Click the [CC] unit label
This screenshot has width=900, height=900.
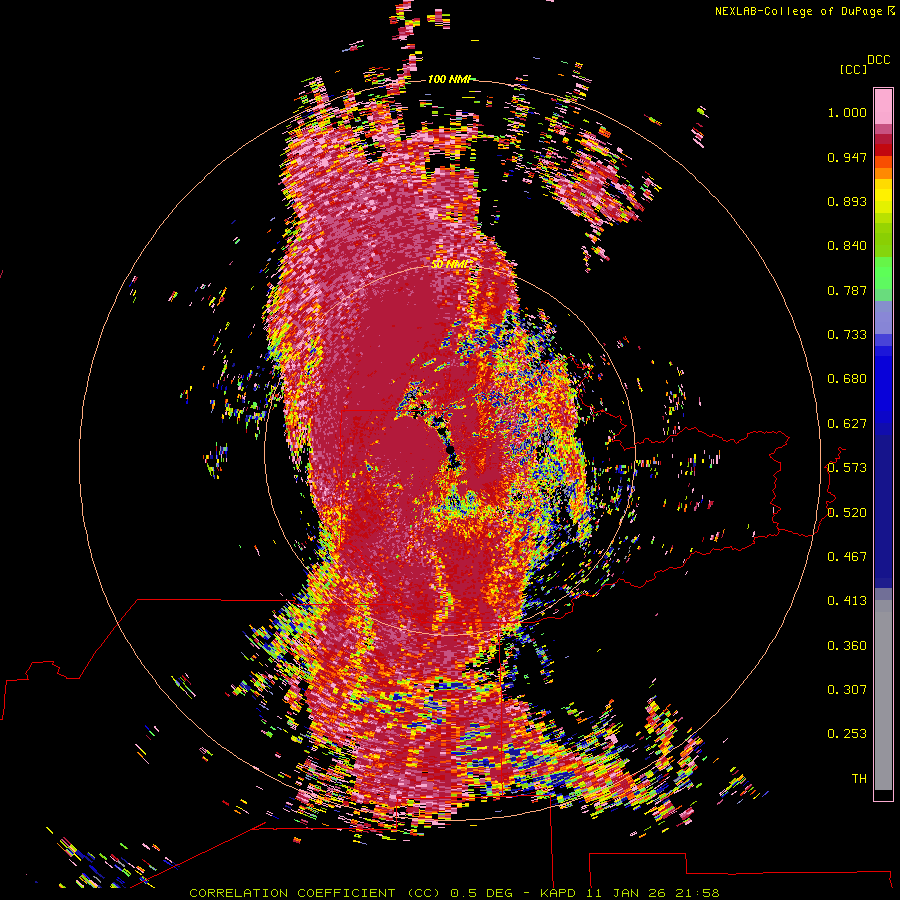pyautogui.click(x=854, y=69)
